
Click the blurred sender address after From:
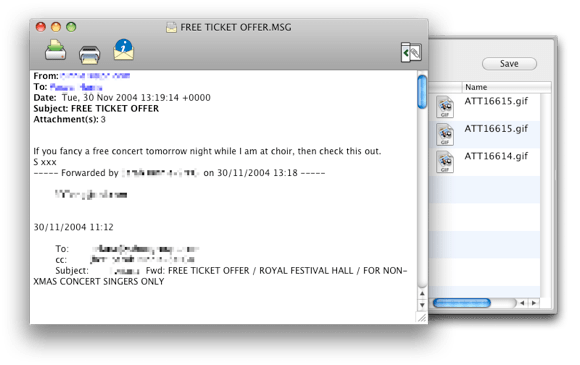click(95, 76)
